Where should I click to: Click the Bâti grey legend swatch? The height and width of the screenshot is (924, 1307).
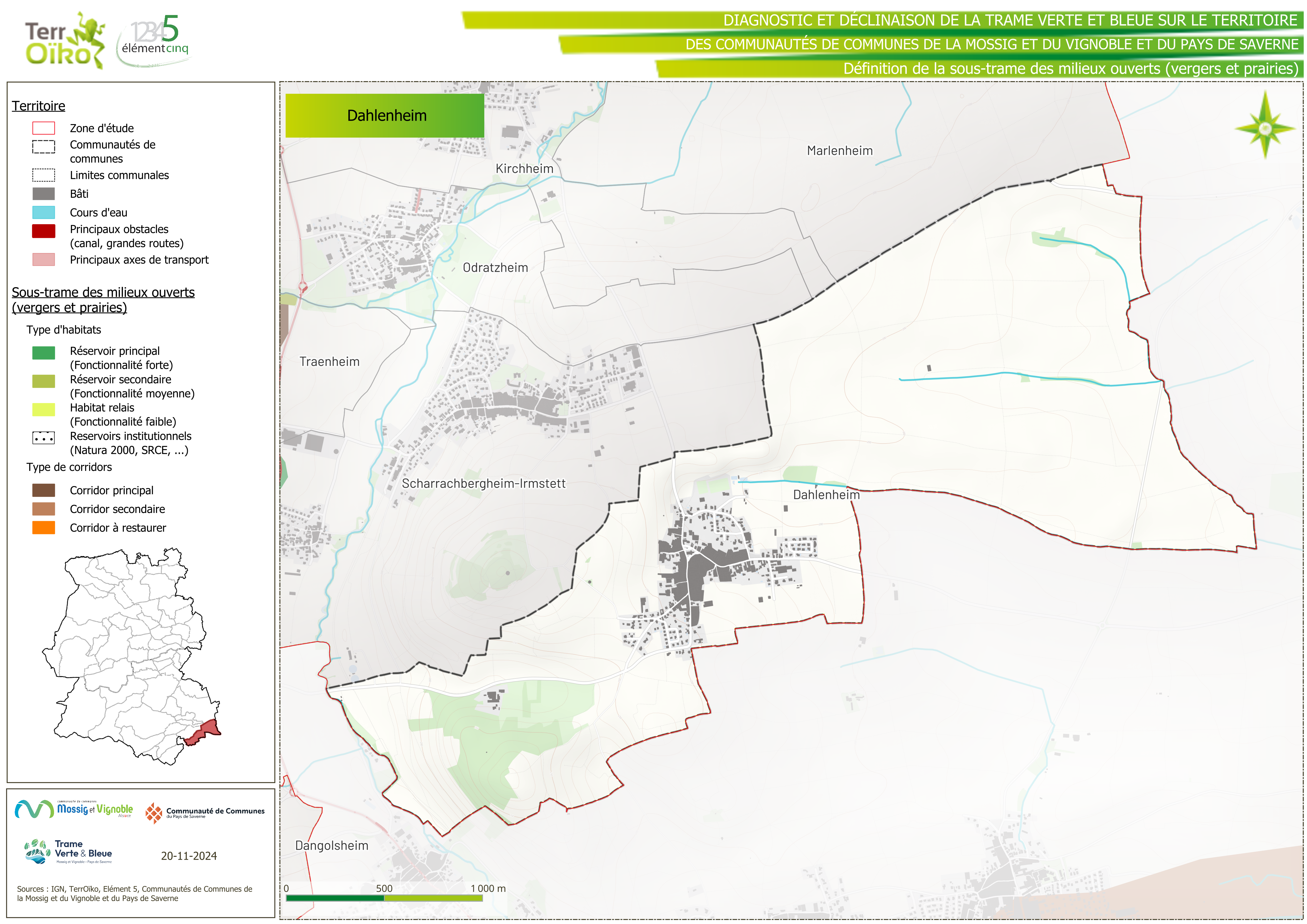[43, 194]
